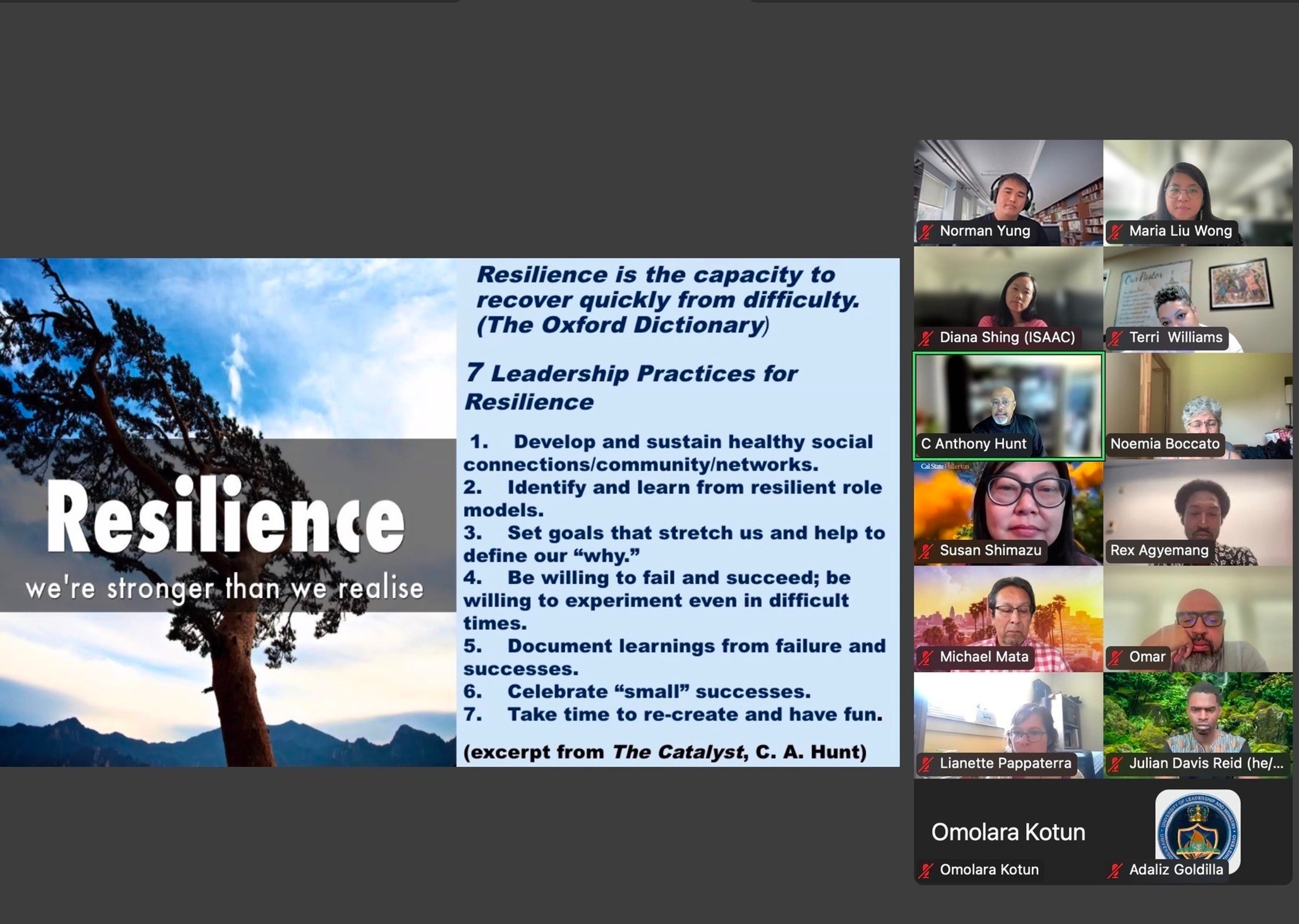Click practice 4 'Be willing to fail and succeed'
The width and height of the screenshot is (1299, 924).
658,600
